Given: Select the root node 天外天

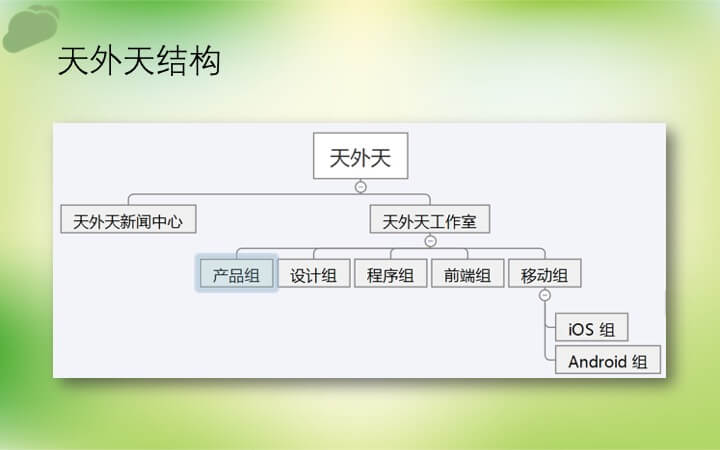Looking at the screenshot, I should tap(360, 156).
